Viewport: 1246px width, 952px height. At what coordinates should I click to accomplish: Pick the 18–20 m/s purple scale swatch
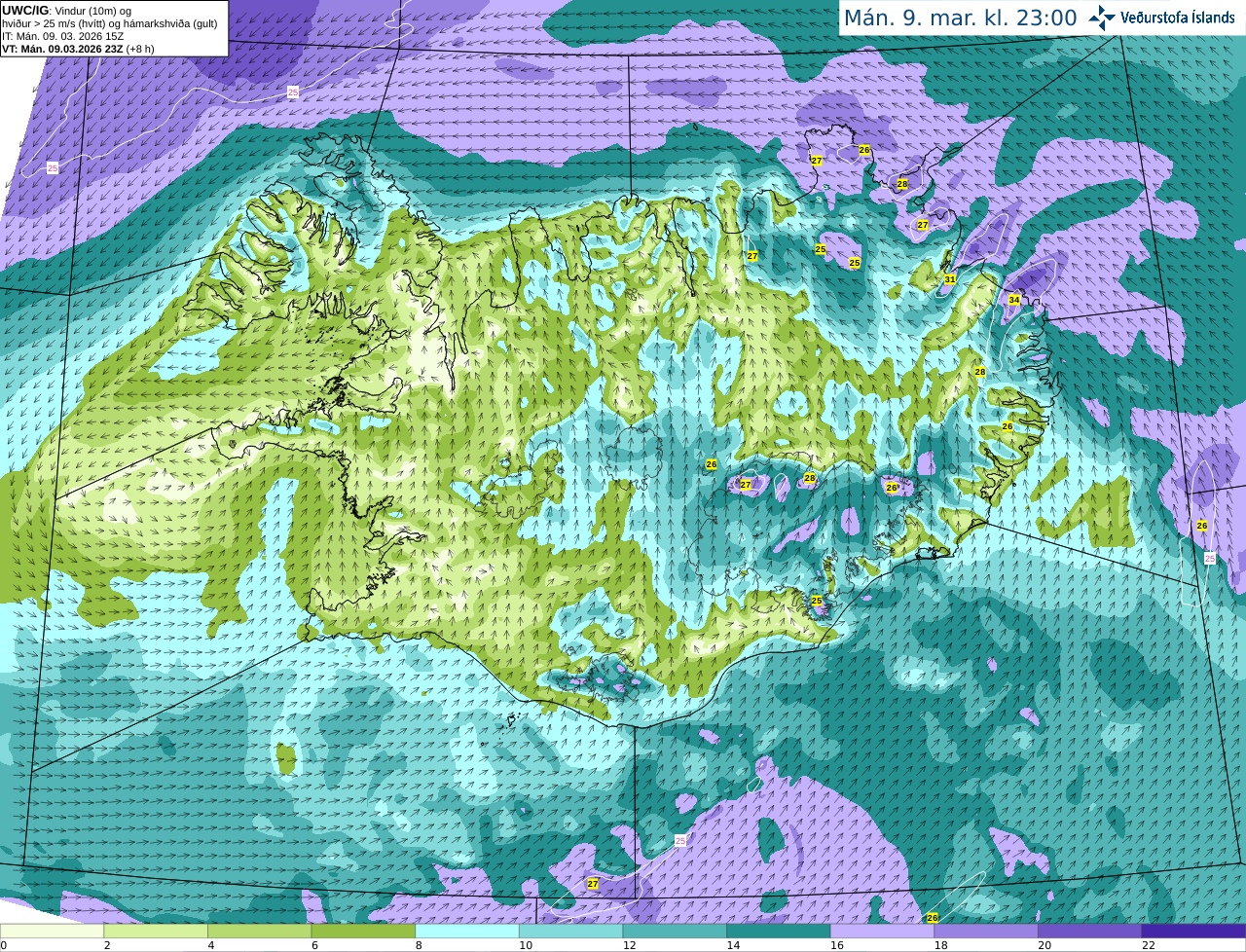[x=986, y=931]
